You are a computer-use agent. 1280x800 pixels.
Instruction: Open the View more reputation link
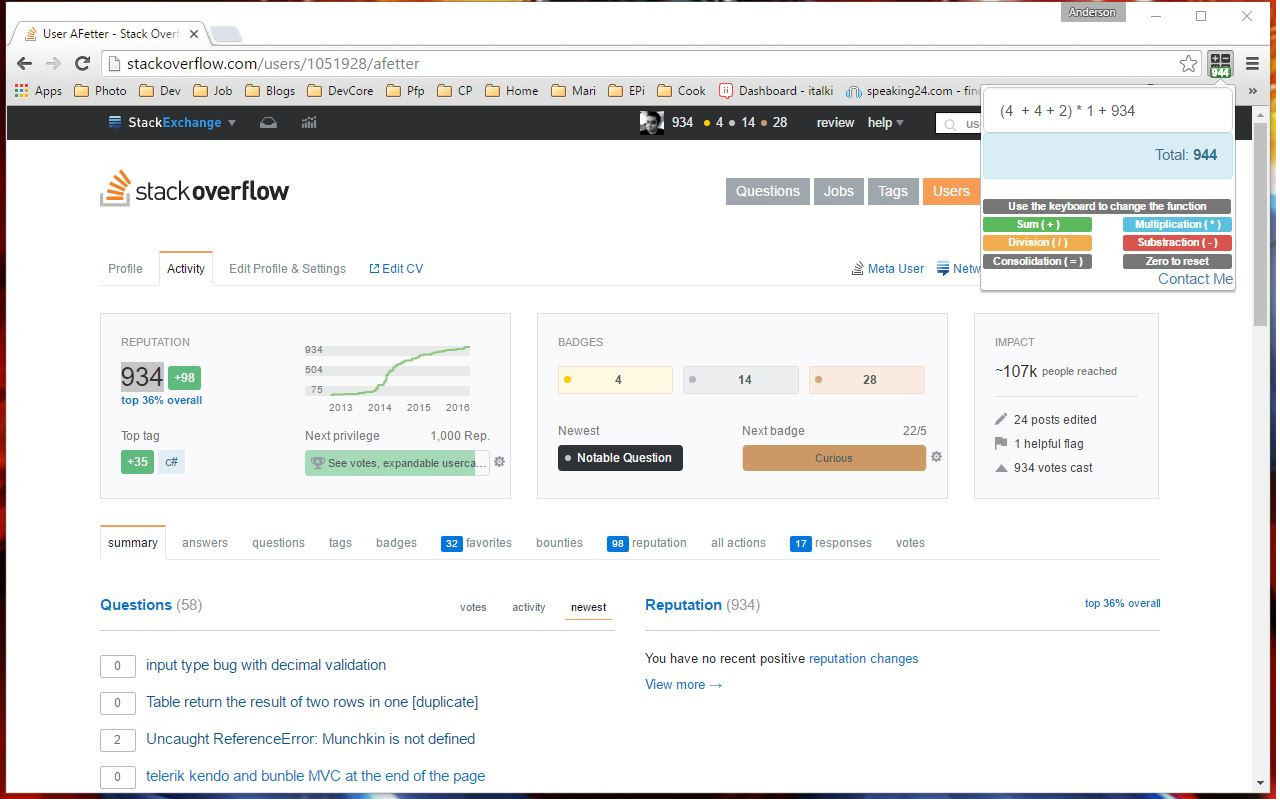(684, 685)
